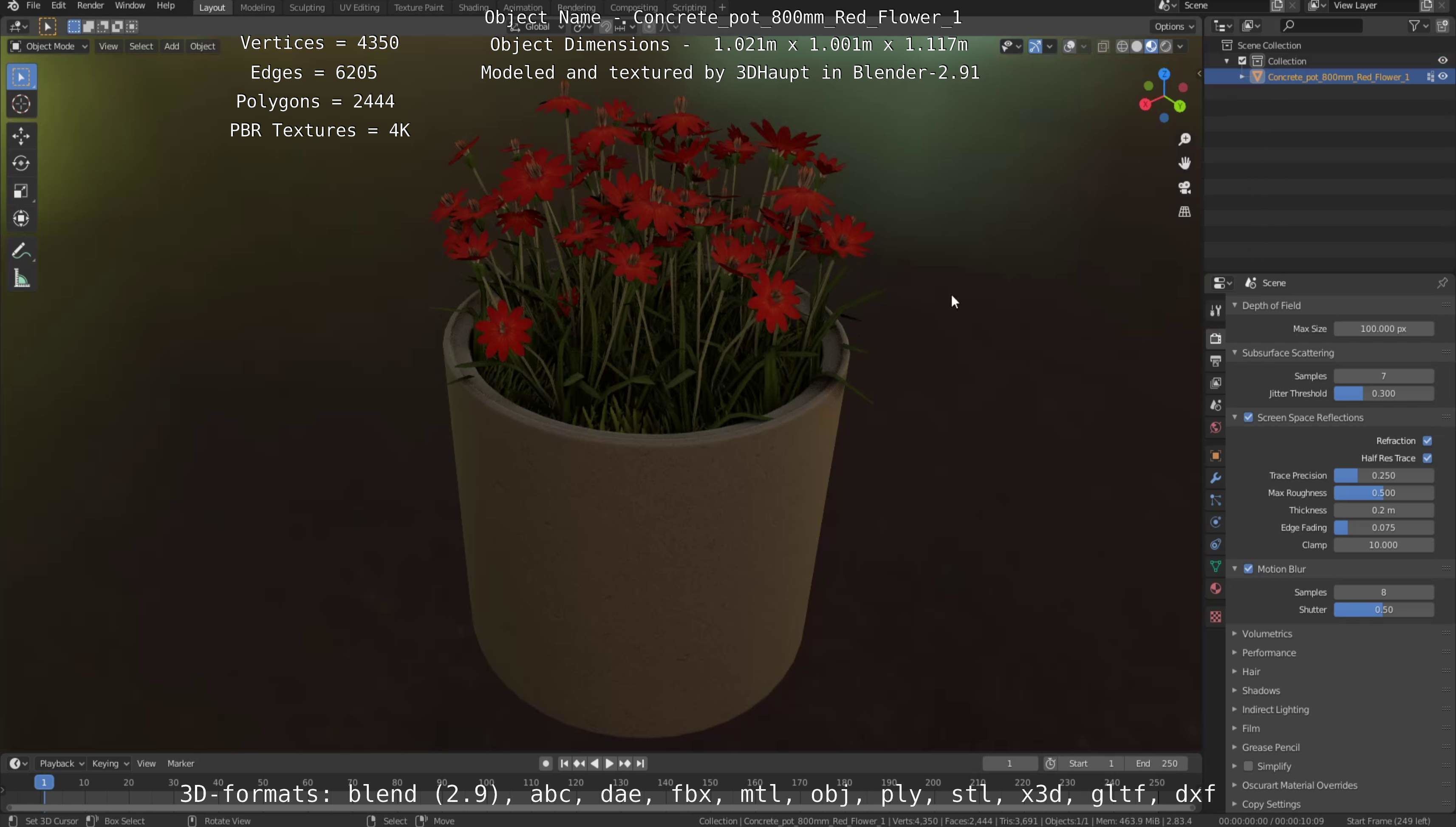Select the Rotate tool

click(x=22, y=164)
